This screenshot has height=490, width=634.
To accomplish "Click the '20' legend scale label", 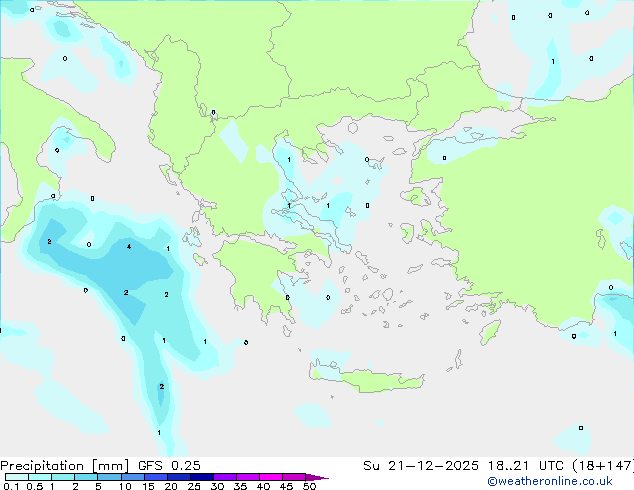I will [x=171, y=486].
